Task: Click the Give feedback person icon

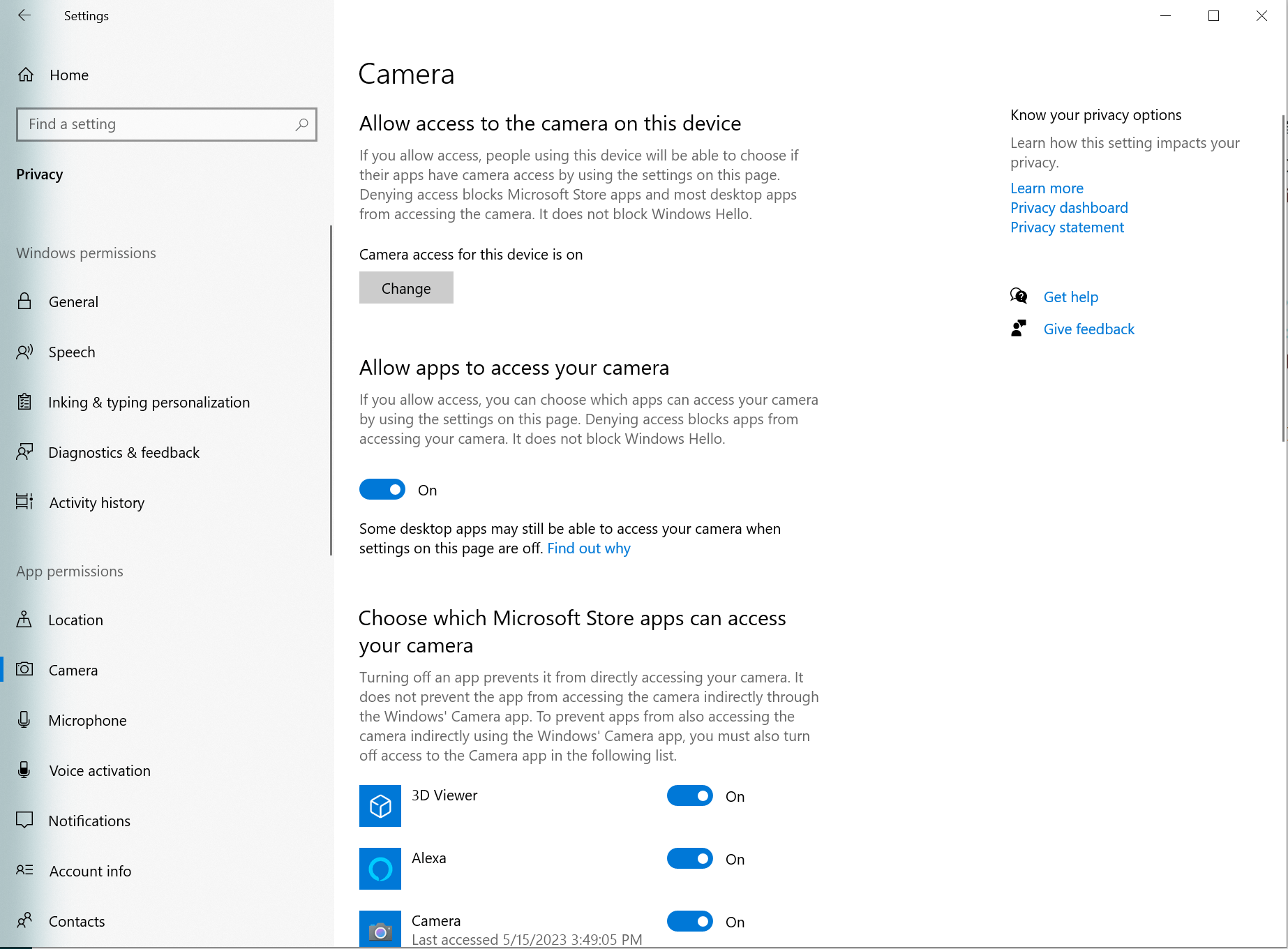Action: tap(1019, 329)
